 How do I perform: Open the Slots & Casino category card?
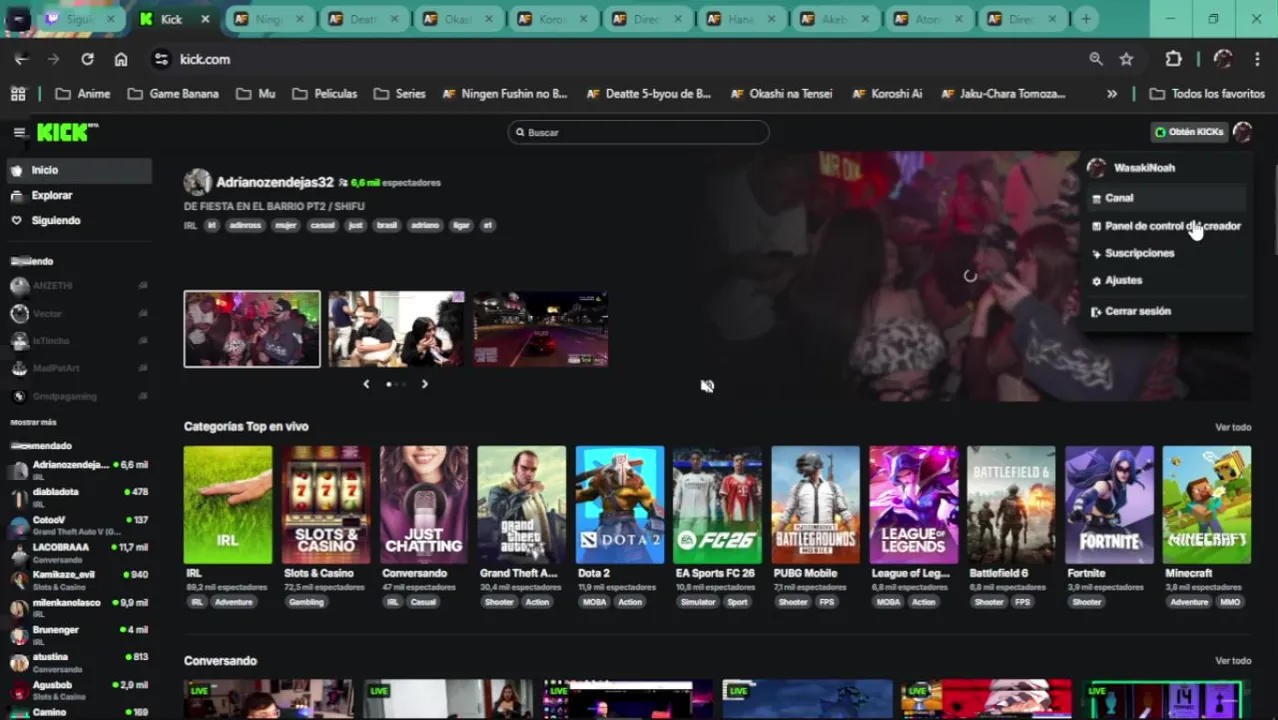coord(325,505)
